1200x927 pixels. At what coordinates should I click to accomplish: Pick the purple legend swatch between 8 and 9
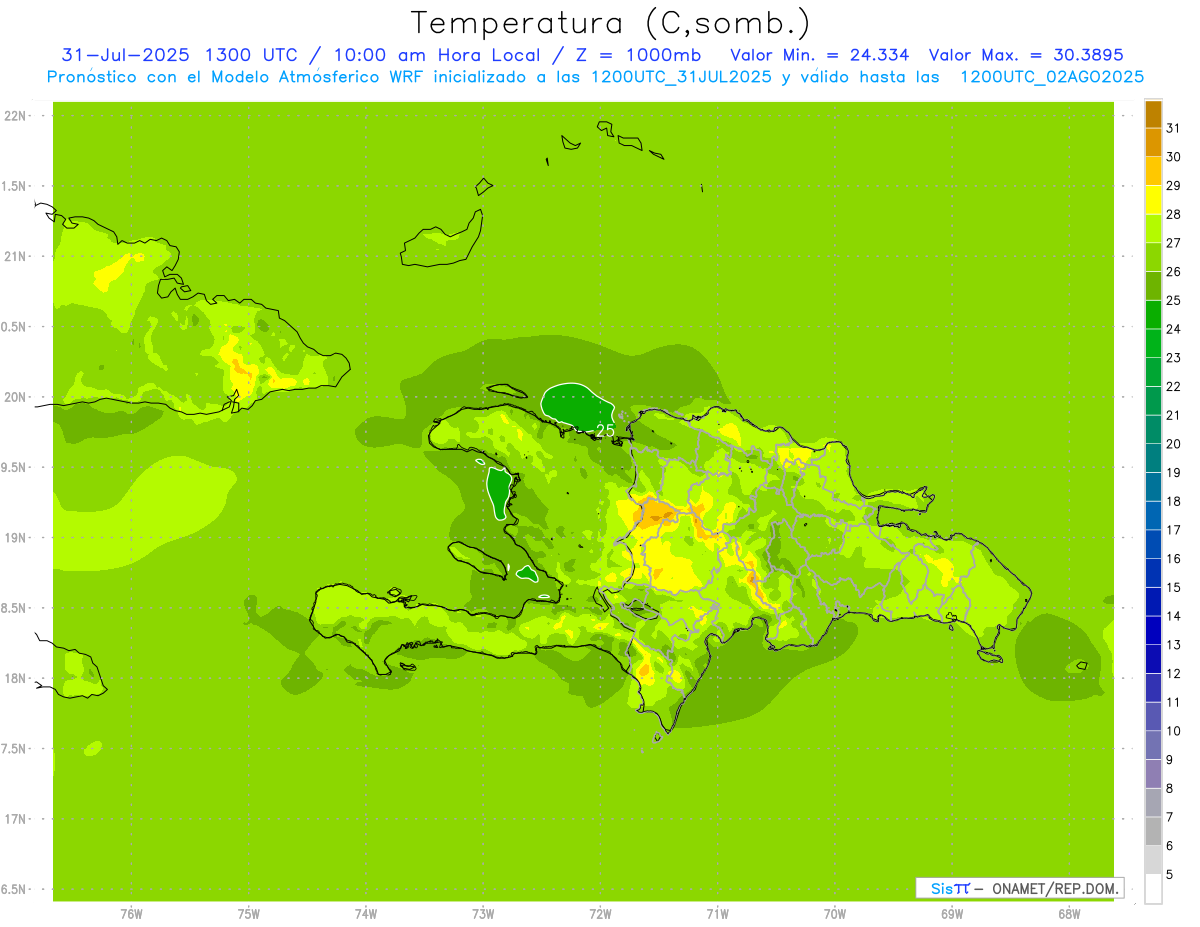(x=1153, y=774)
